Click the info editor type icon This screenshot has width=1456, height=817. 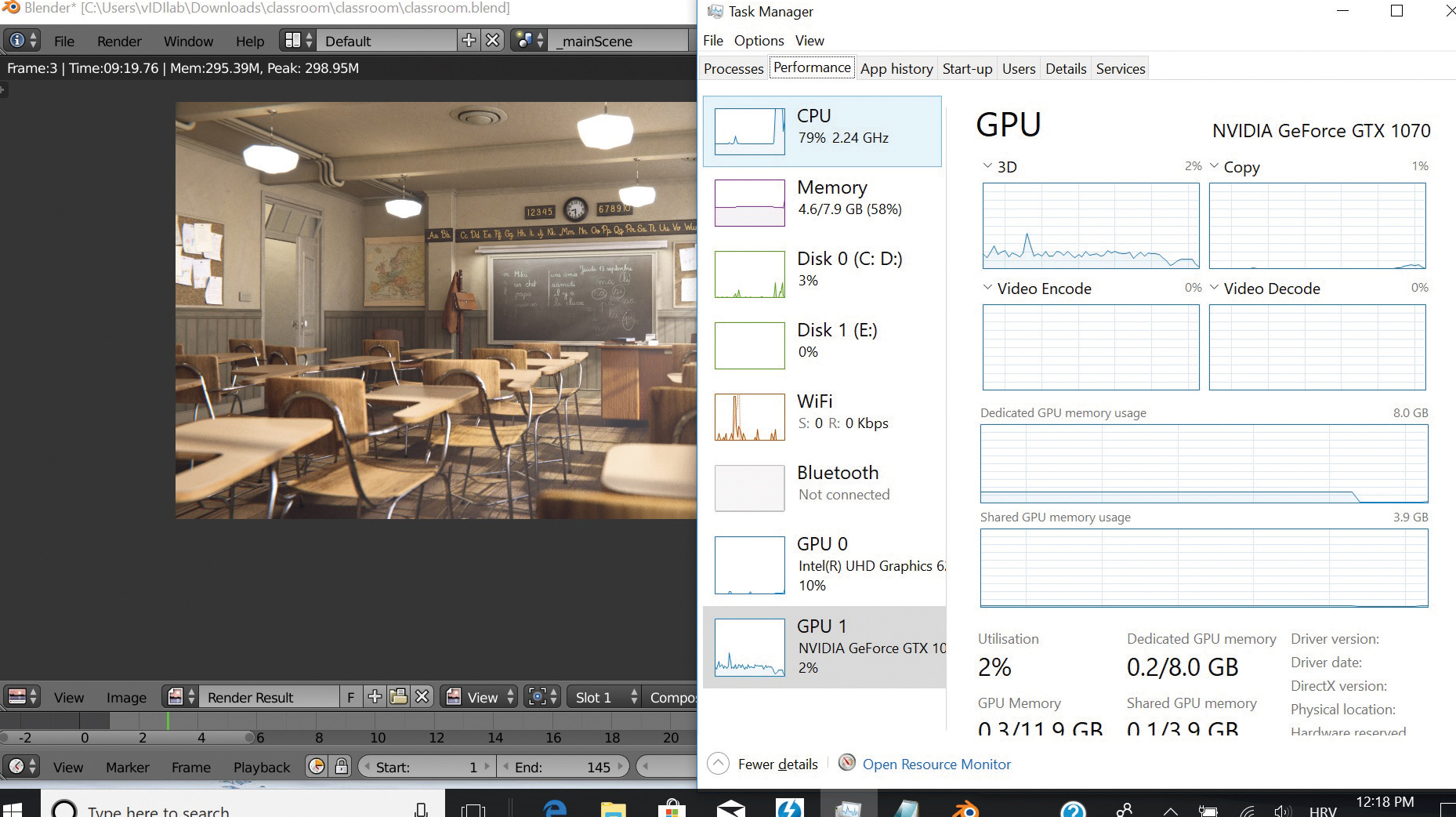click(22, 41)
